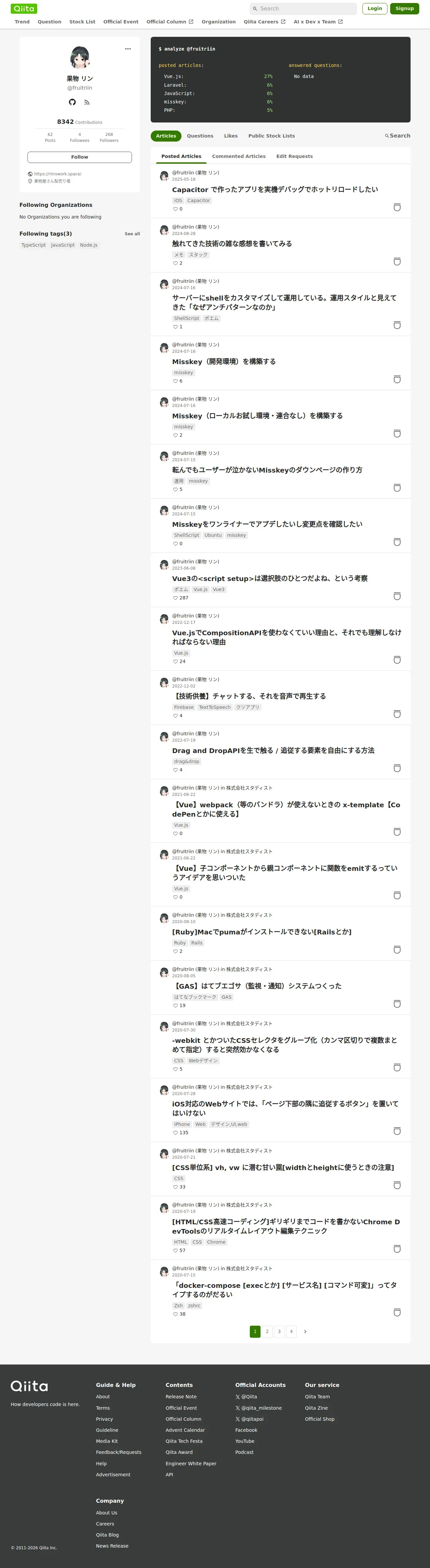
Task: Click the green Signup button
Action: pyautogui.click(x=405, y=8)
